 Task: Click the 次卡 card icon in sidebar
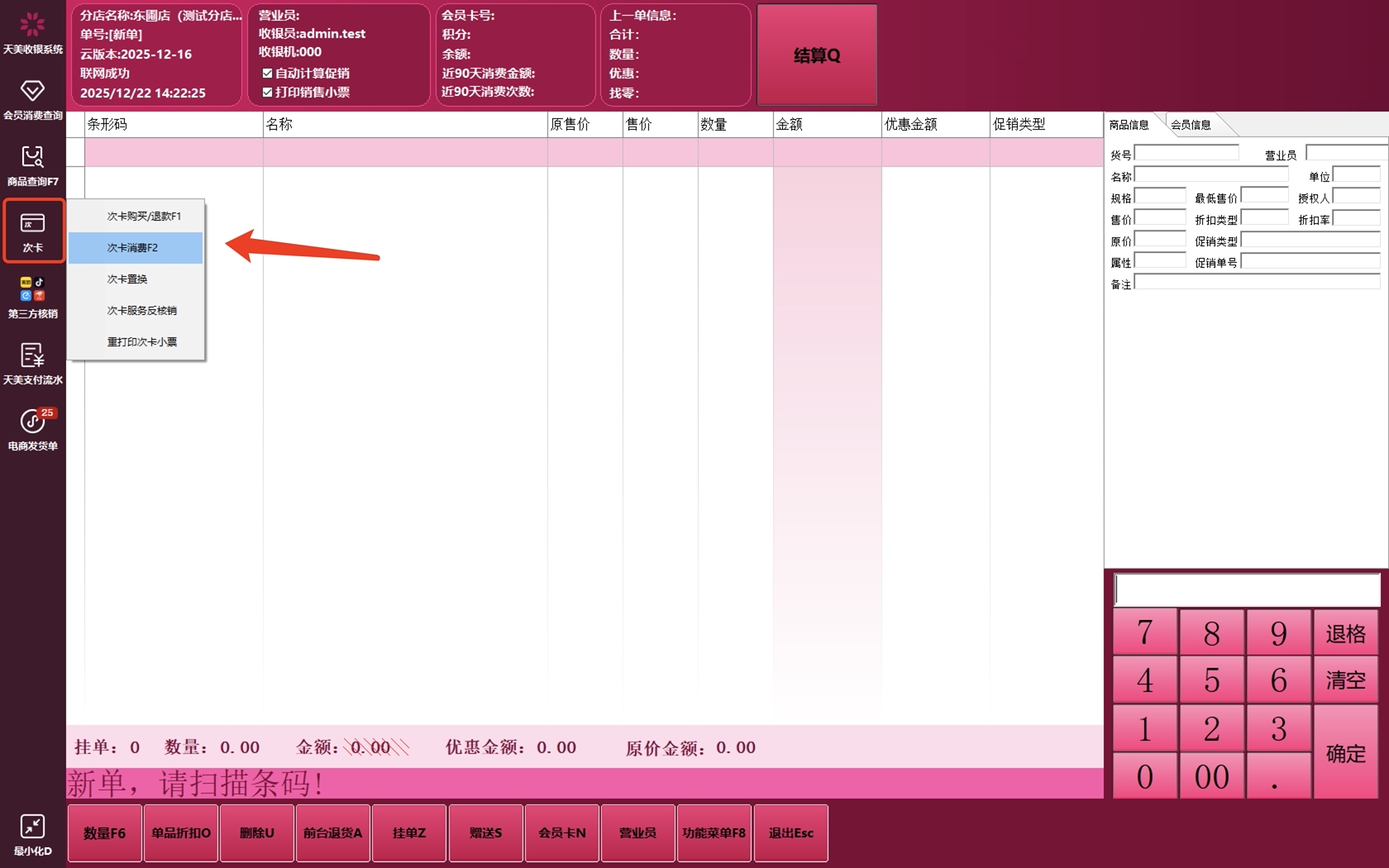(x=32, y=224)
